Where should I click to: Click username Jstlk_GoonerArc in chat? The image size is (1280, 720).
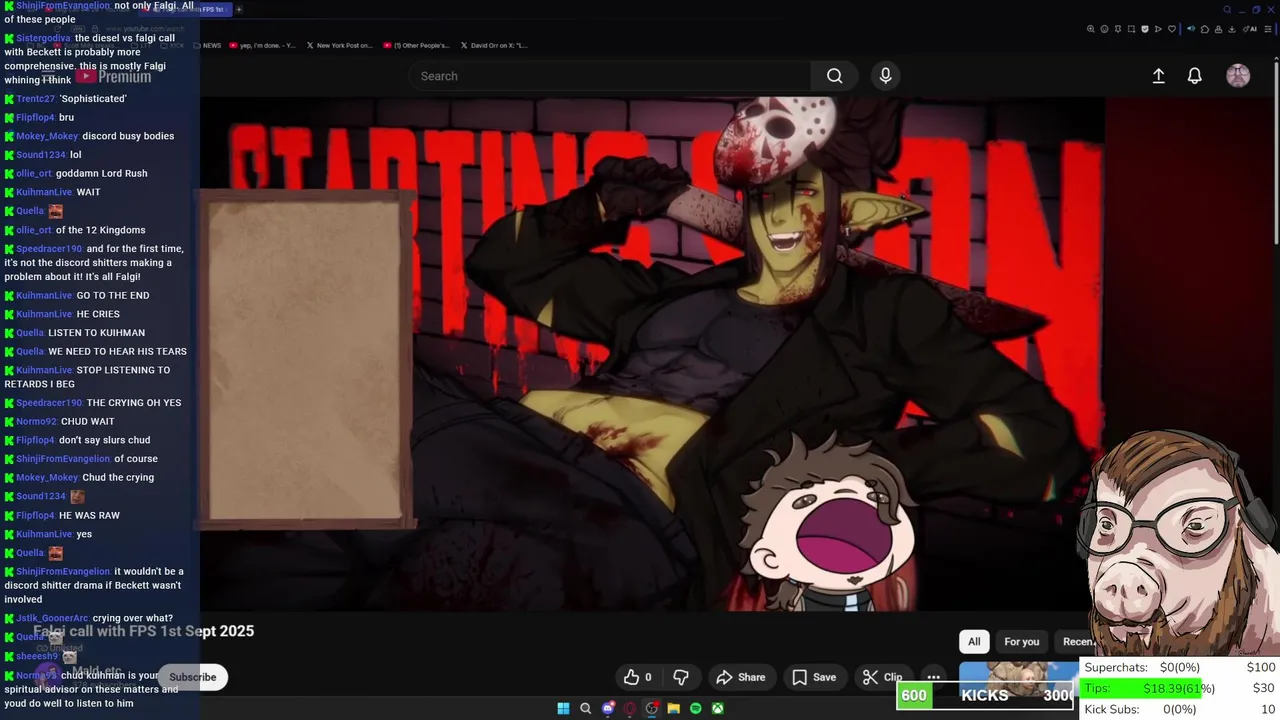click(x=52, y=618)
